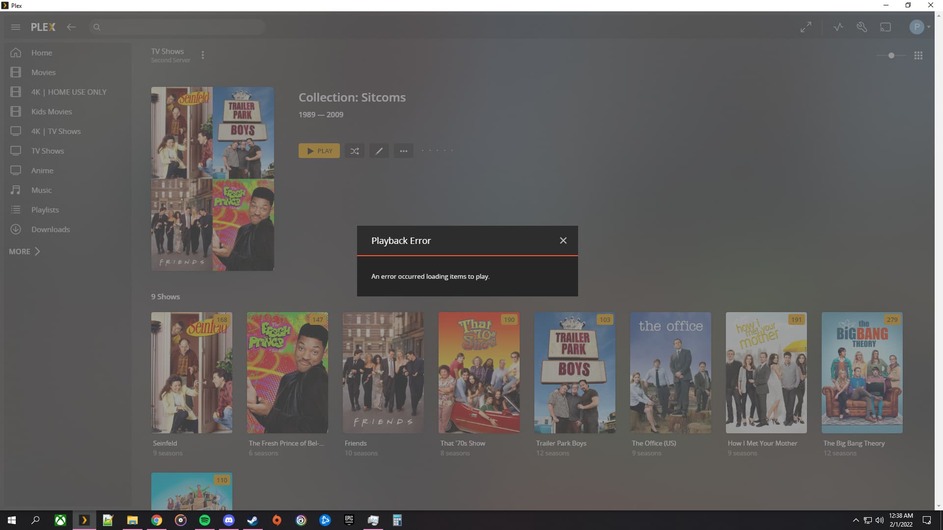Viewport: 943px width, 530px height.
Task: Open the Sitcoms collection collage poster
Action: click(x=213, y=179)
